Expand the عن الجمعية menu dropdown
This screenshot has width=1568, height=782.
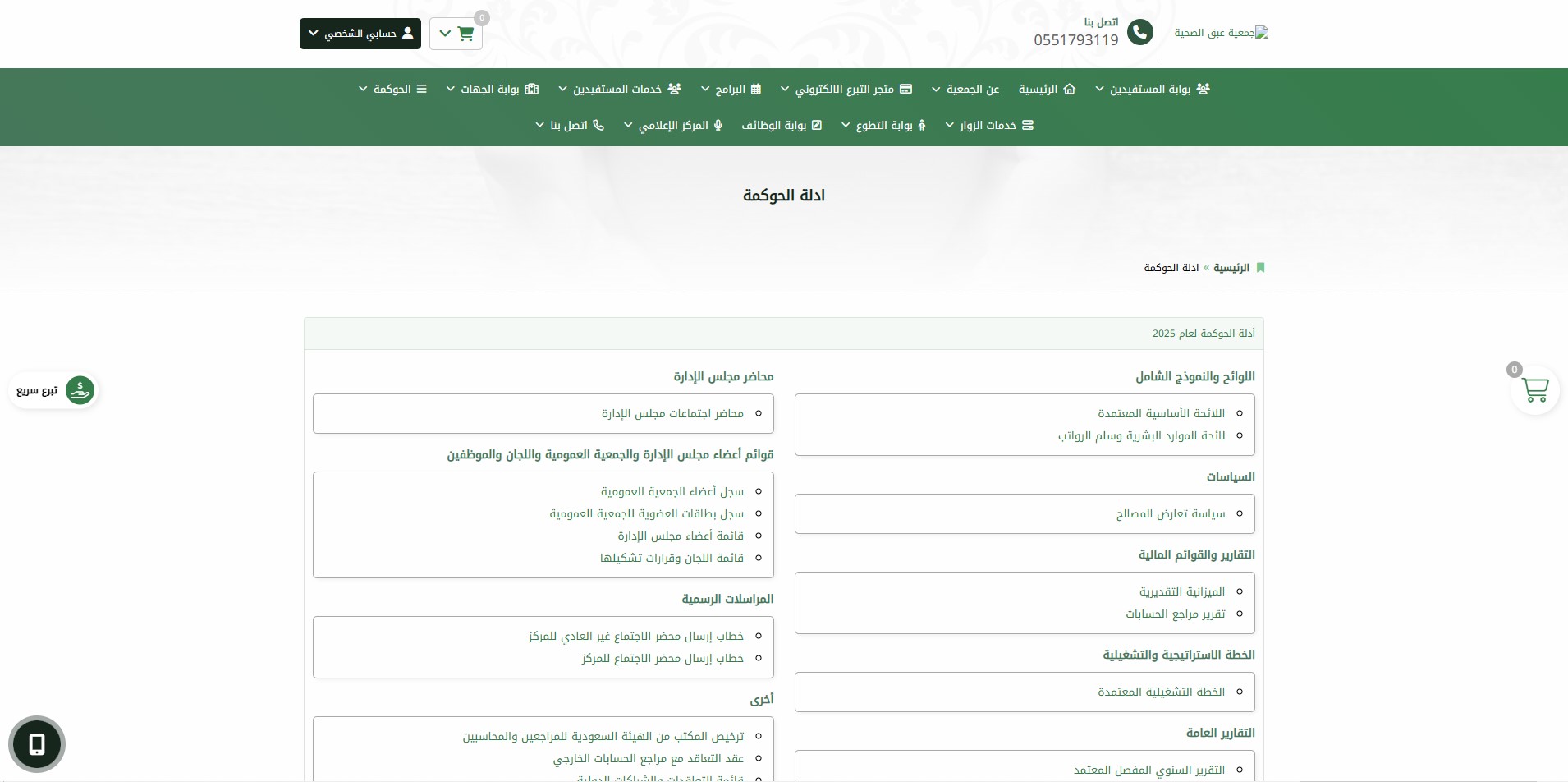tap(965, 89)
